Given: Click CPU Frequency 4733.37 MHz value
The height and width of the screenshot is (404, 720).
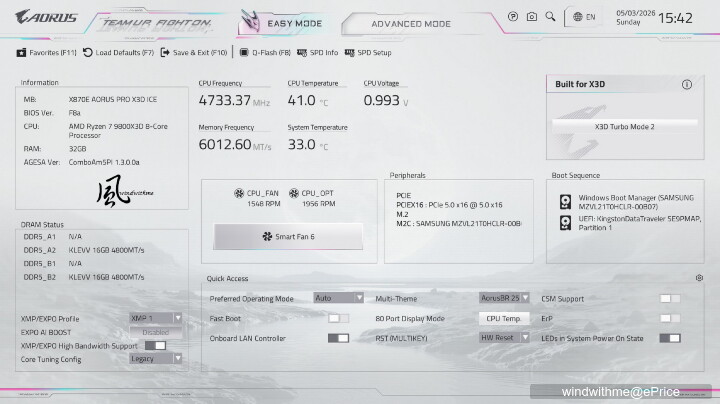Looking at the screenshot, I should tap(234, 100).
